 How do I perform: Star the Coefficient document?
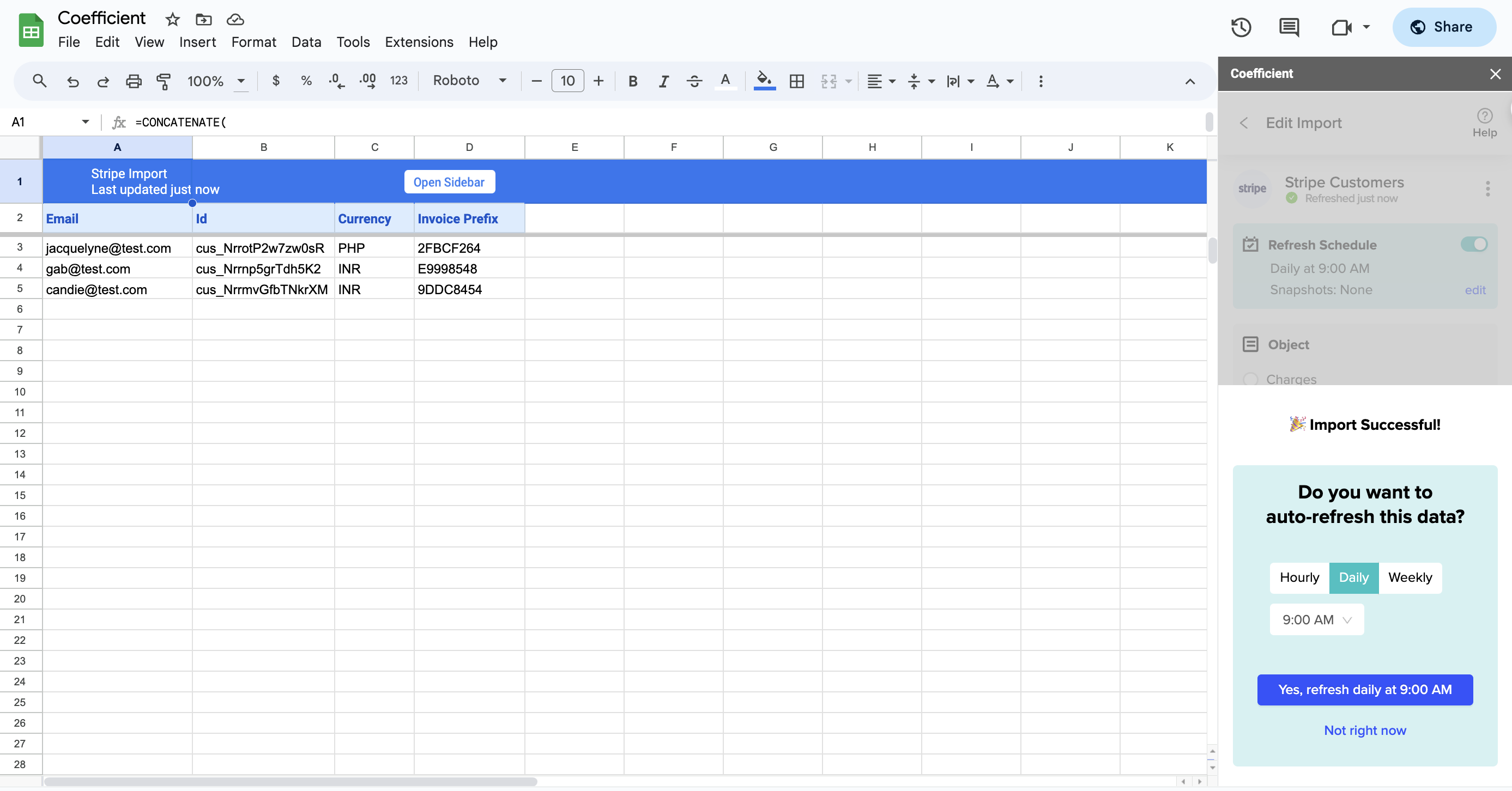click(172, 20)
